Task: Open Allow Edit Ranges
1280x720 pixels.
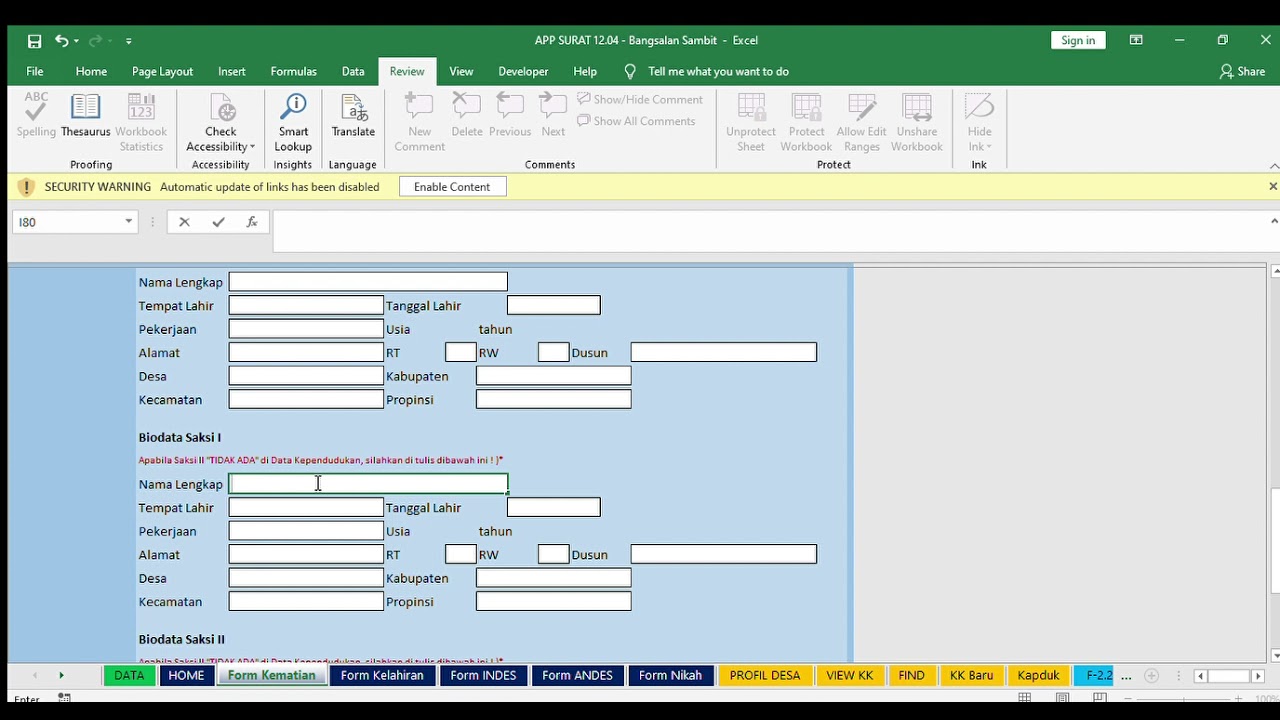Action: [x=861, y=122]
